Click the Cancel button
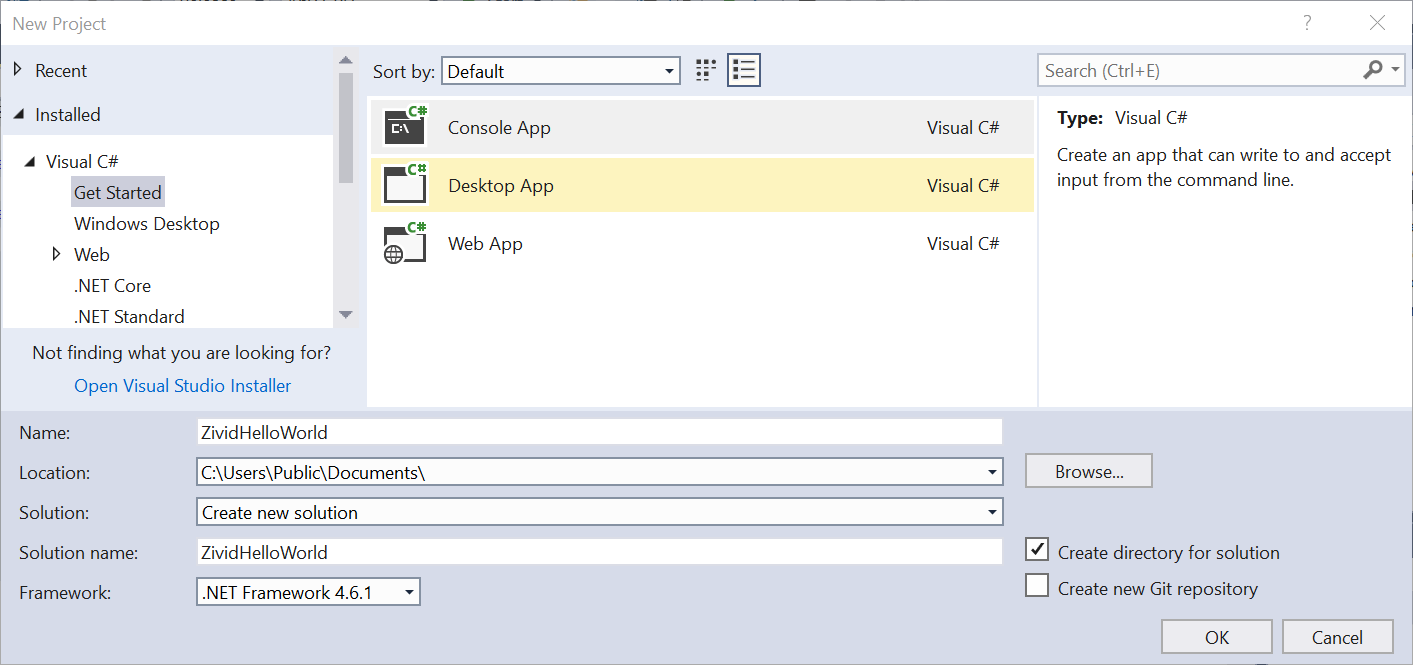 click(1337, 637)
